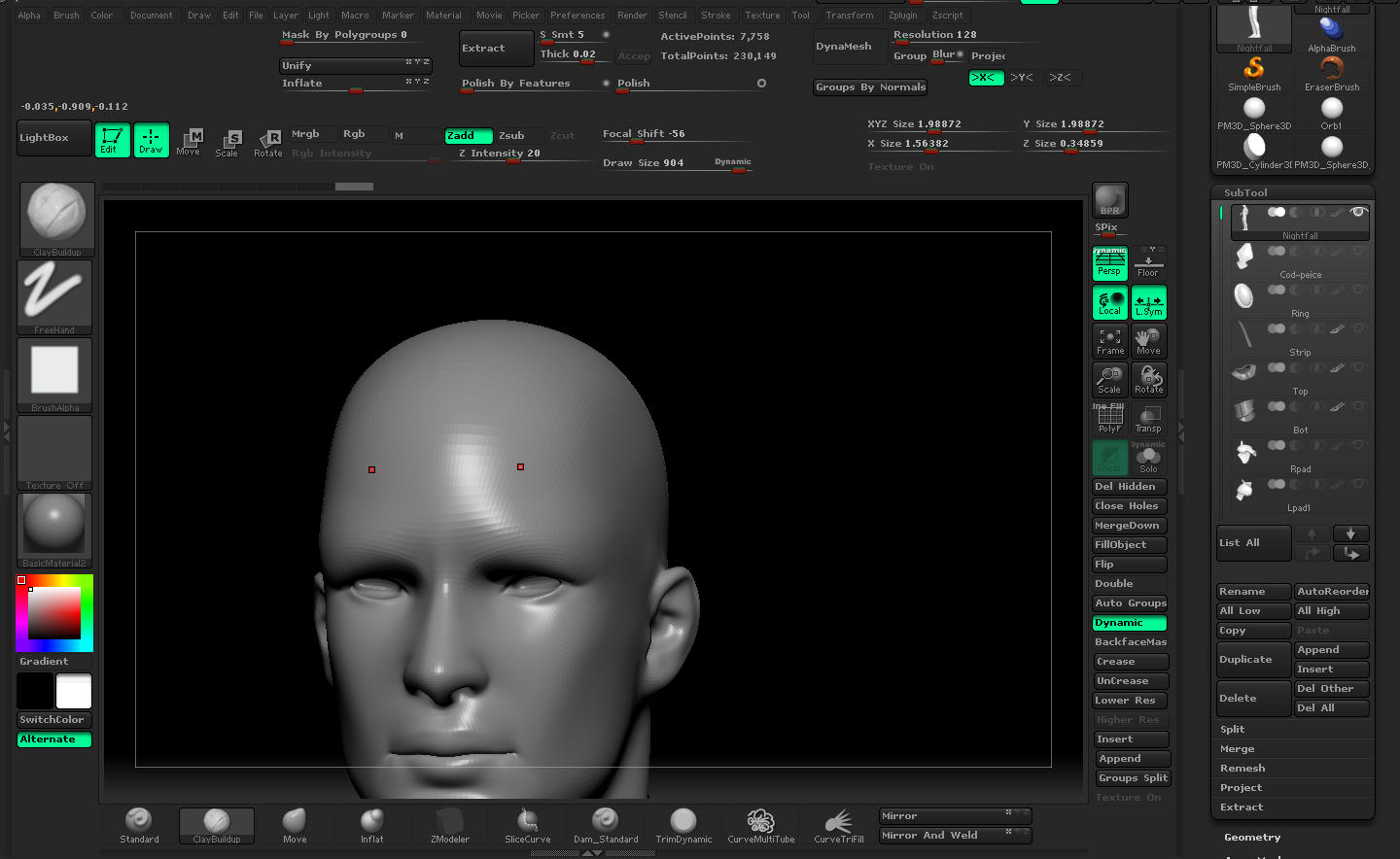Screen dimensions: 1400x859
Task: Open the Texture Off picker
Action: point(54,453)
